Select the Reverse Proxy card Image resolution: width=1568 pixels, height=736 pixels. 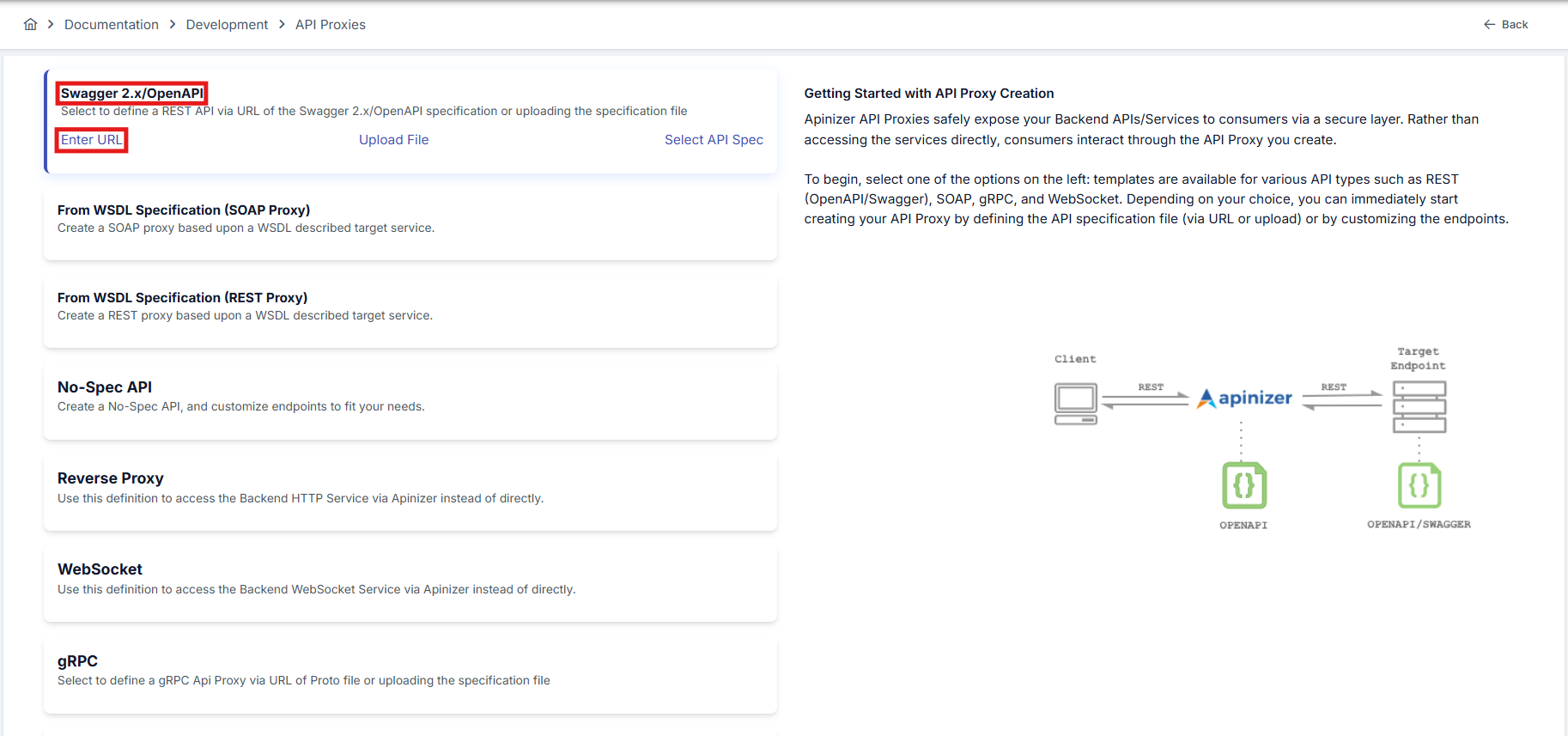point(410,492)
